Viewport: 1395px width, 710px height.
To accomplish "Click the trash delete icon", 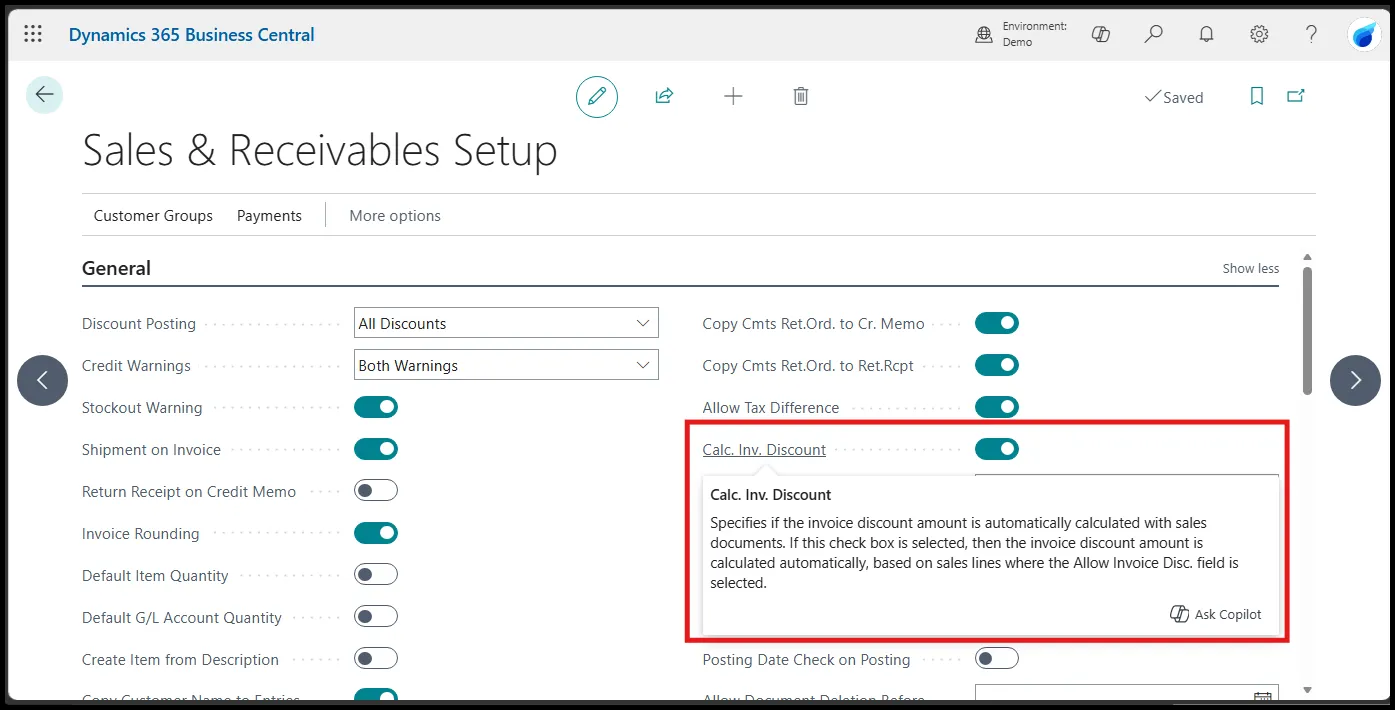I will point(801,96).
